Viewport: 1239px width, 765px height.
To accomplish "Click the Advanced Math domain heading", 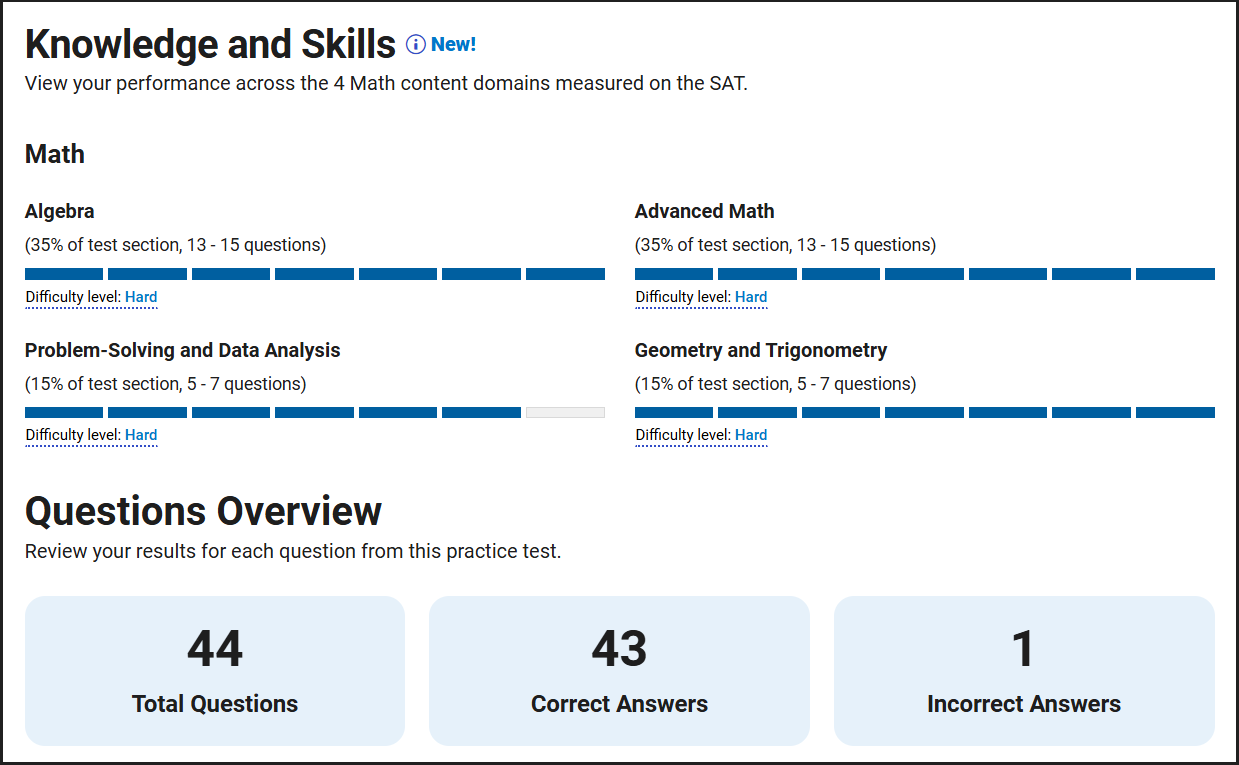I will 705,212.
